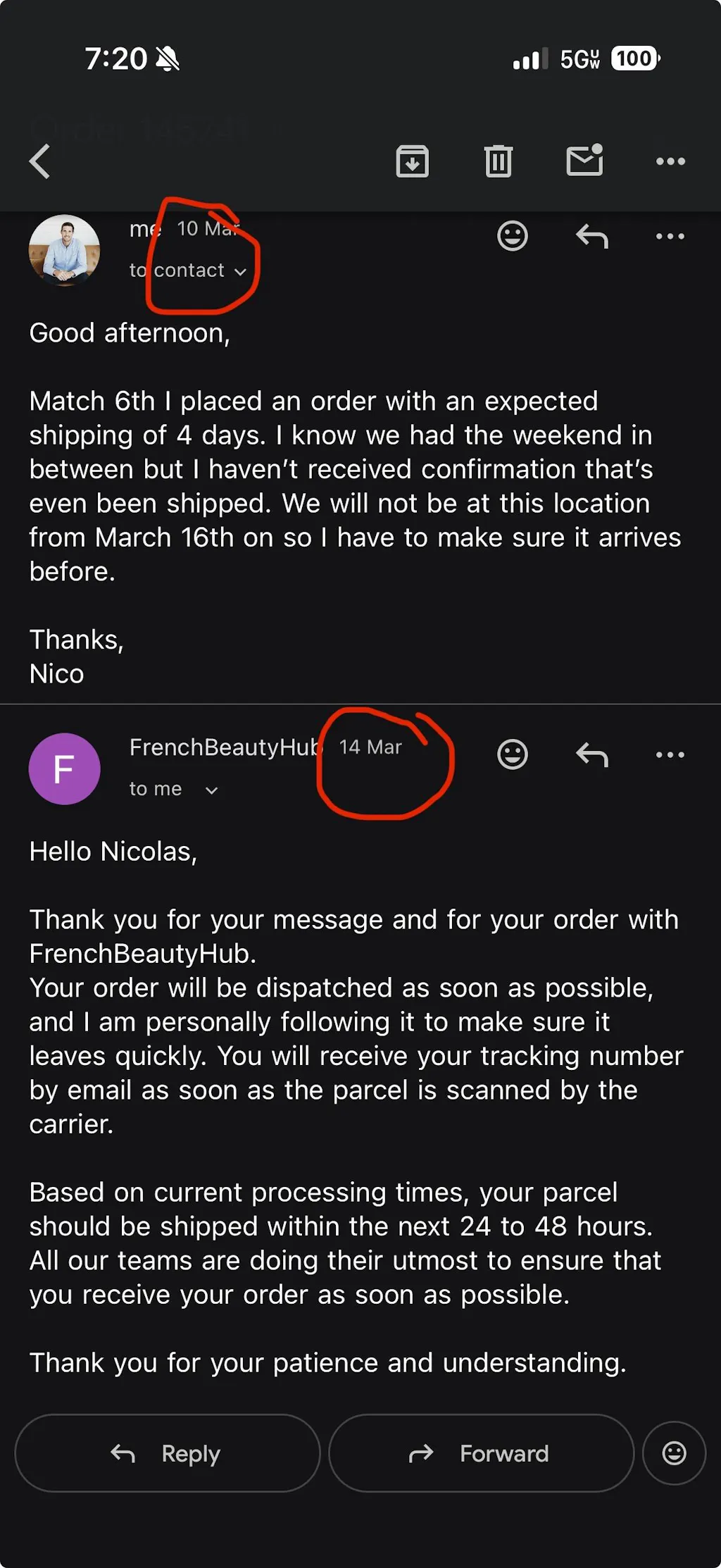Delete the conversation with the trash icon

(499, 161)
